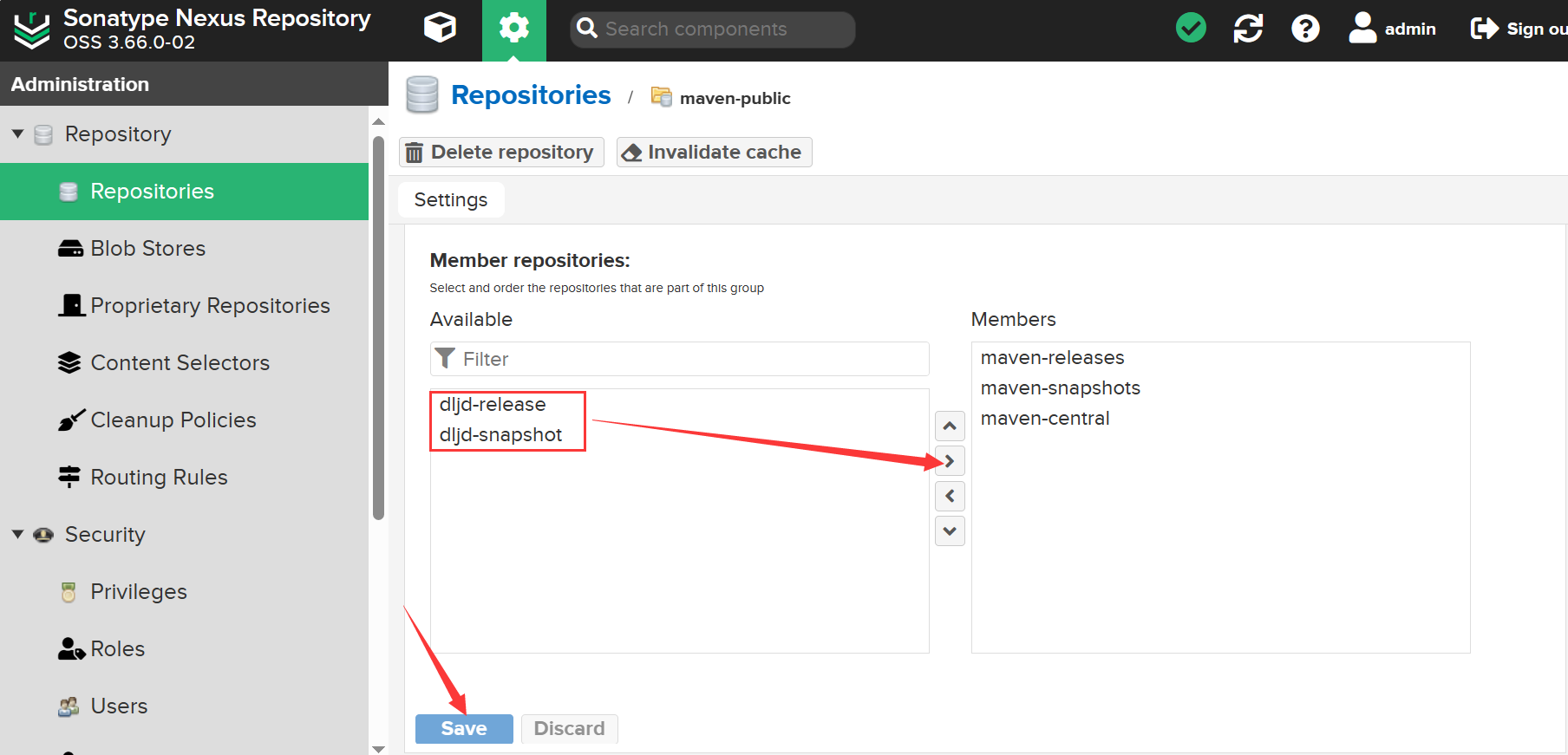Click the move-right arrow to add member
This screenshot has height=755, width=1568.
(950, 461)
